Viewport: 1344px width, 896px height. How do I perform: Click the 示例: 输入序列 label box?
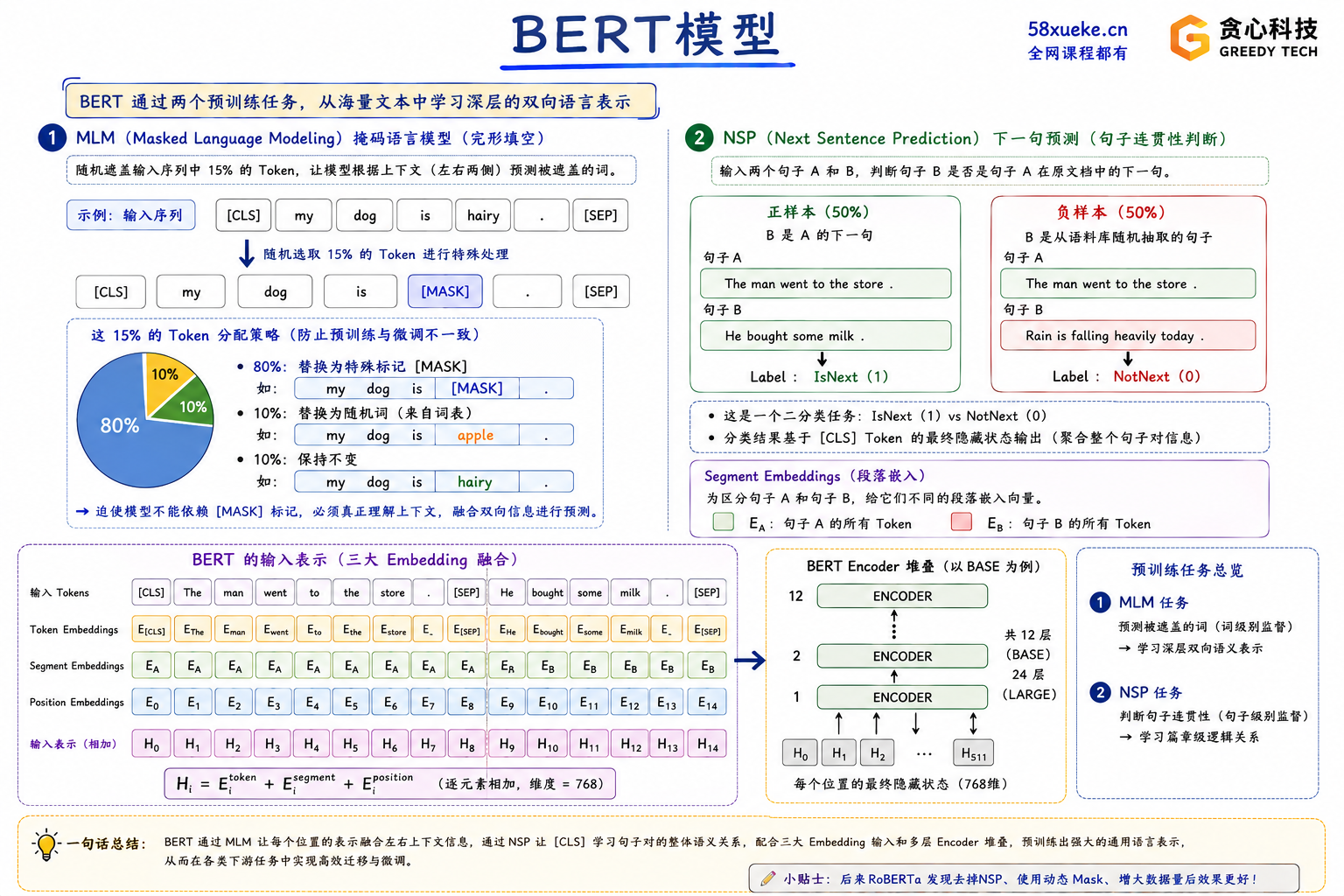point(130,215)
